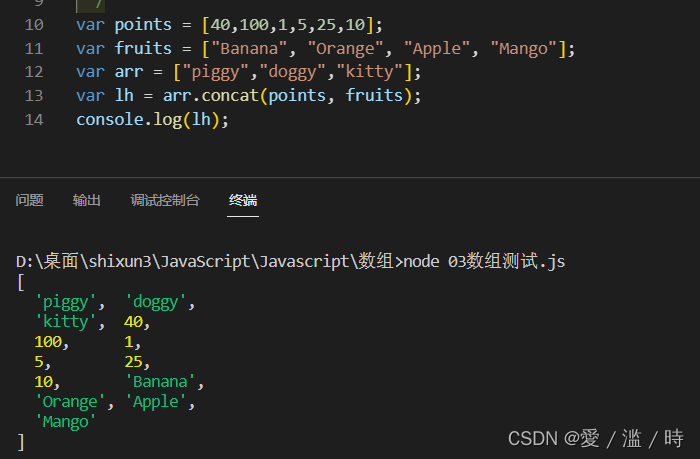Click 'Apple' in terminal output
Image resolution: width=700 pixels, height=459 pixels.
(156, 402)
